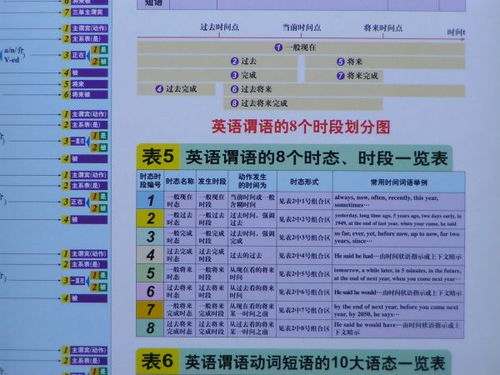Click the cell starting 'tomorrow, a while later'
This screenshot has height=375, width=500.
[399, 274]
